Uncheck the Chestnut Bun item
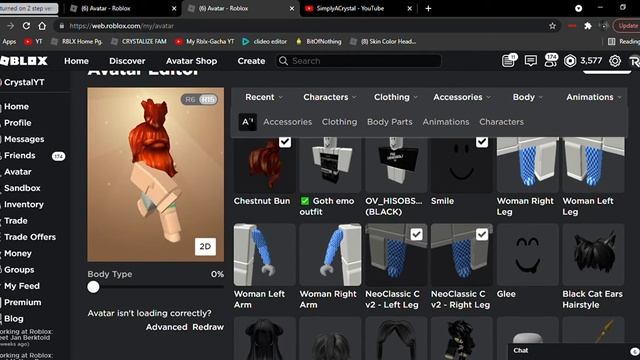This screenshot has width=640, height=360. click(x=285, y=142)
